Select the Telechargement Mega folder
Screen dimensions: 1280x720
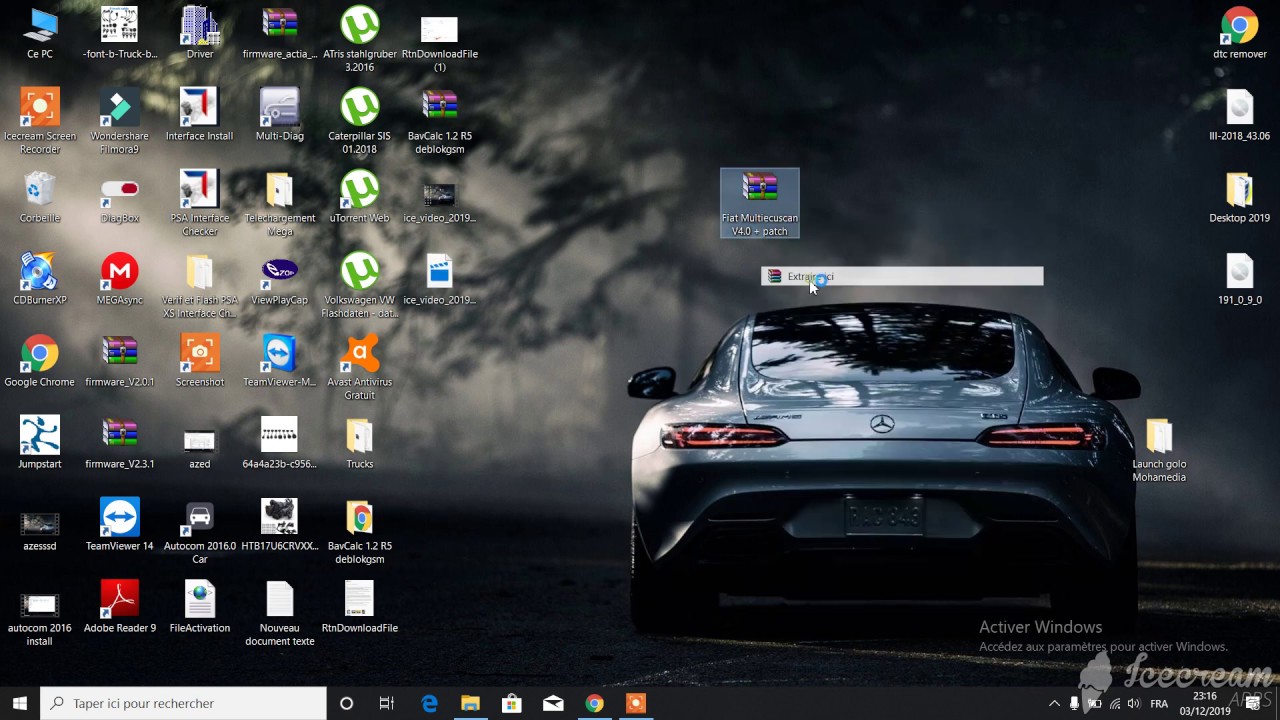280,203
